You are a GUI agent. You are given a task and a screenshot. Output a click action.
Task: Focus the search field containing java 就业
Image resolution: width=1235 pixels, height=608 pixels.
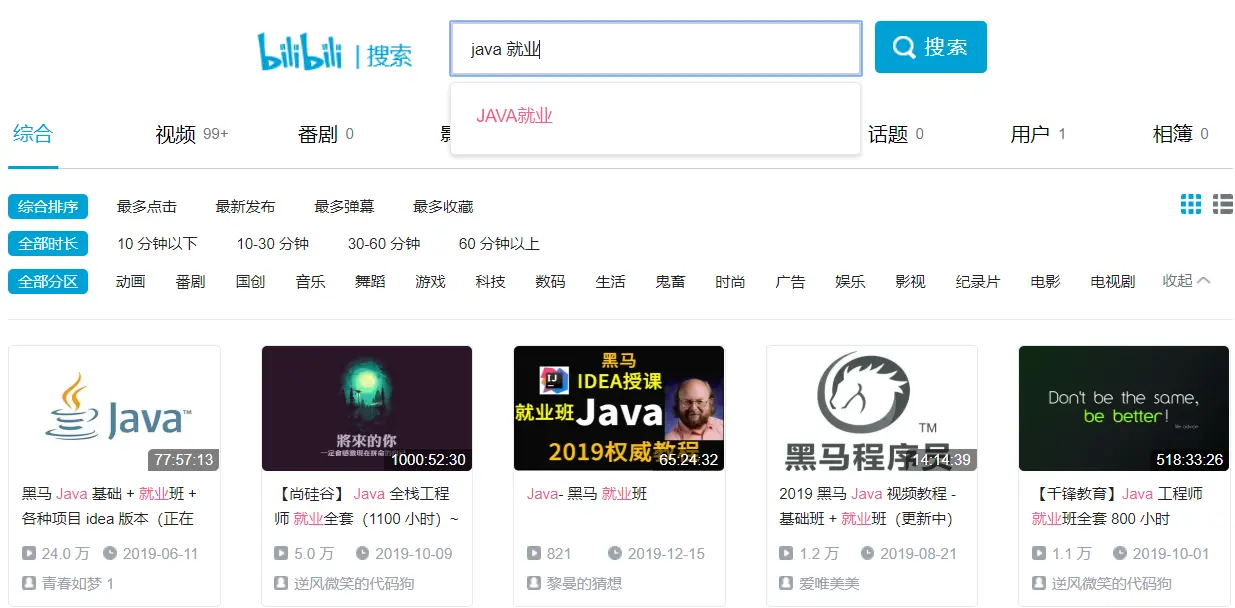655,49
